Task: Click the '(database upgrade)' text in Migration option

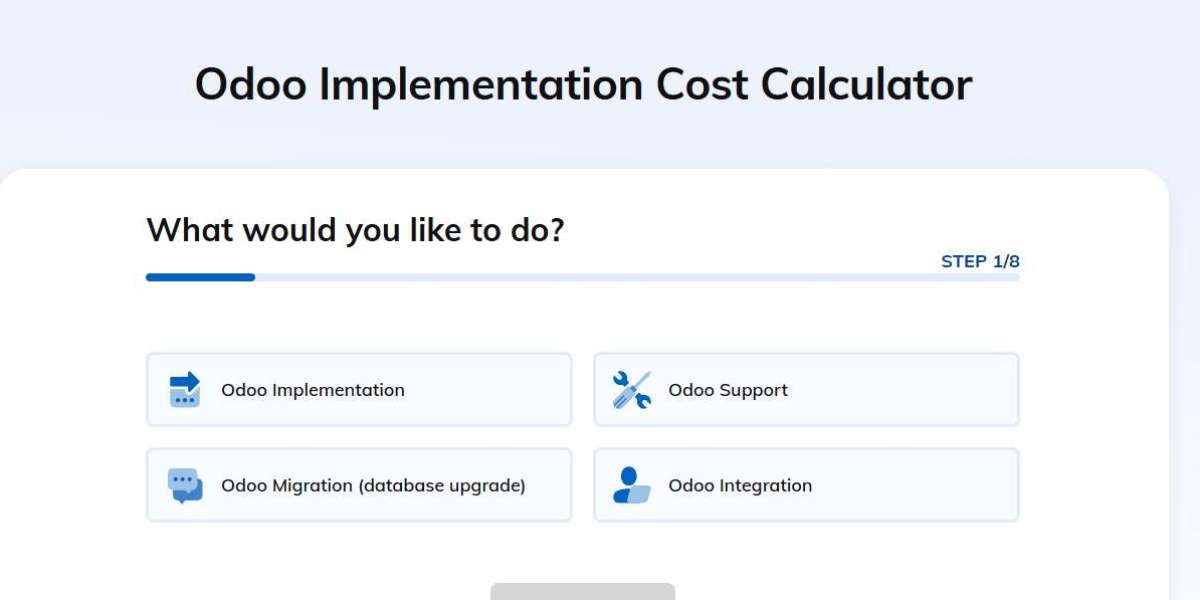Action: click(442, 486)
